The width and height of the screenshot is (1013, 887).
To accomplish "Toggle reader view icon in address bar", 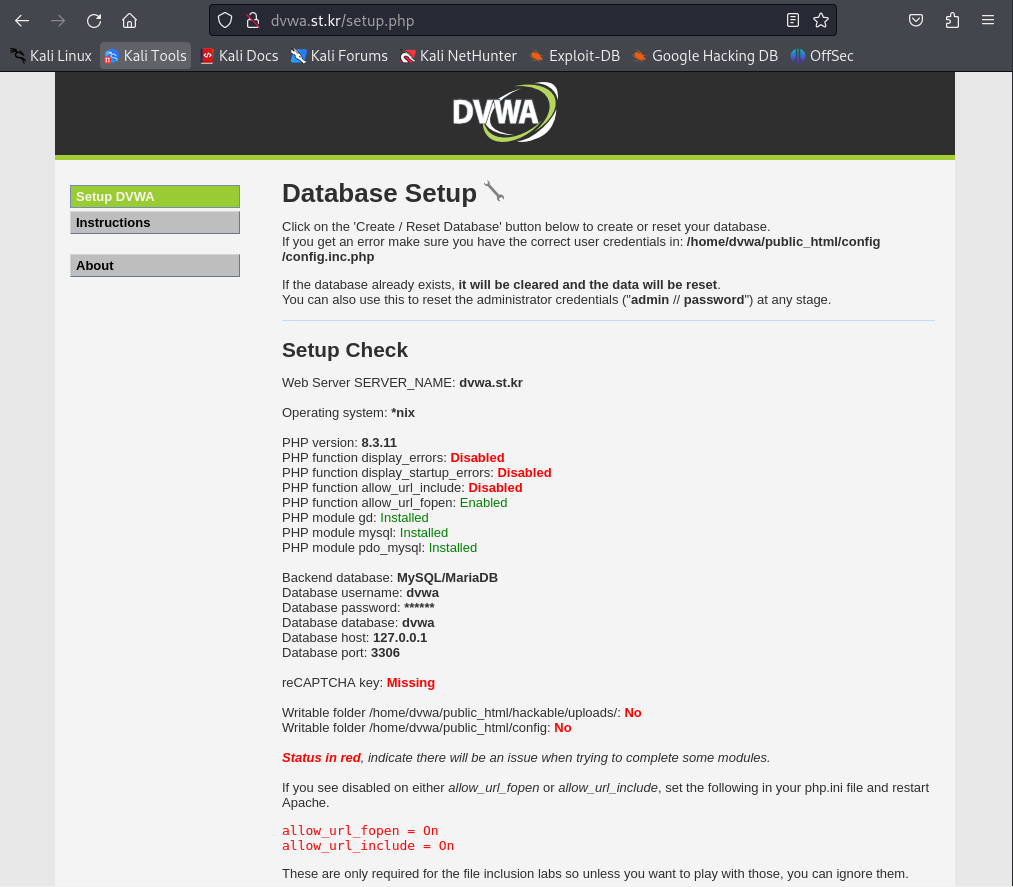I will [x=793, y=21].
